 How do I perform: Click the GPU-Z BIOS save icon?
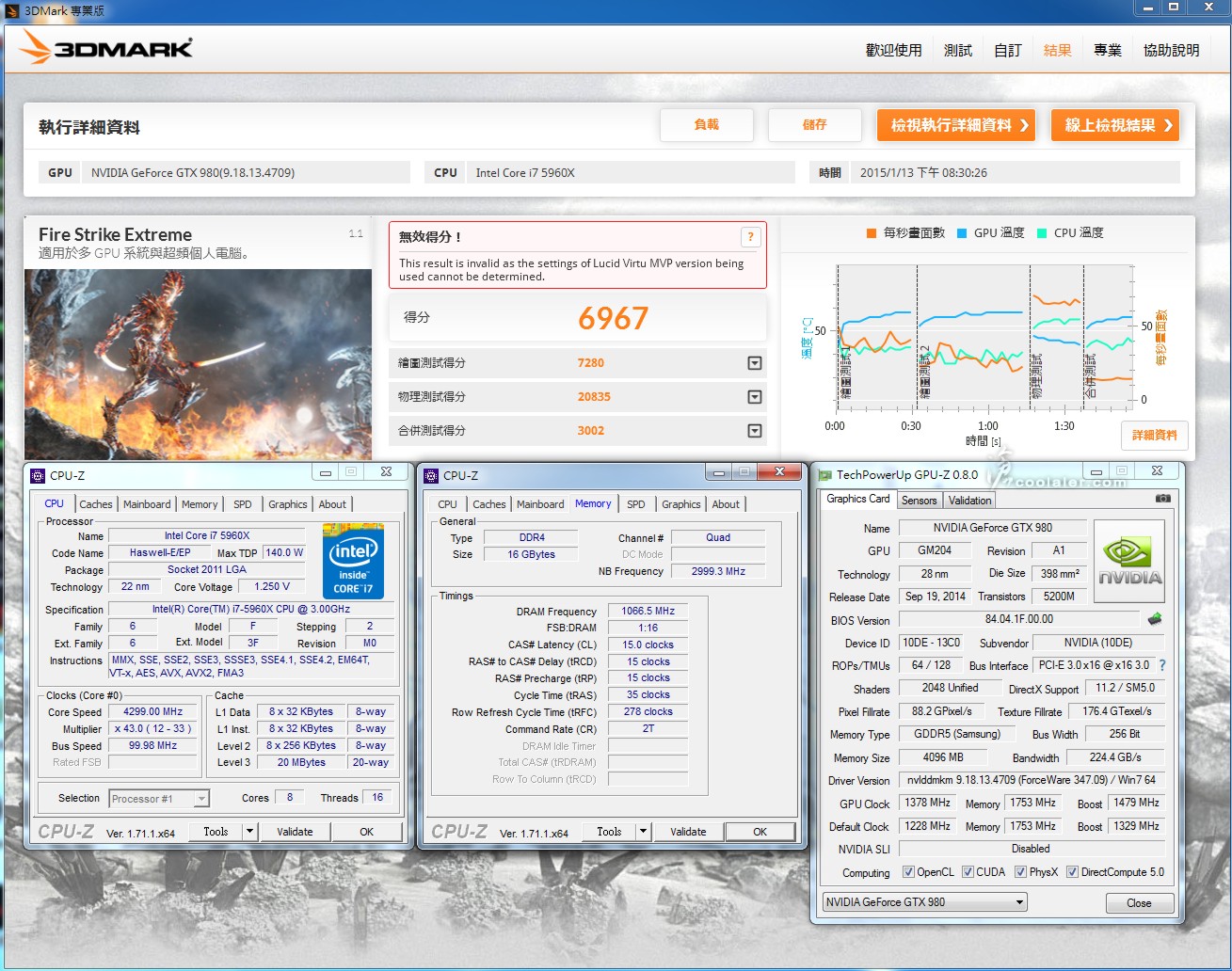[1155, 619]
